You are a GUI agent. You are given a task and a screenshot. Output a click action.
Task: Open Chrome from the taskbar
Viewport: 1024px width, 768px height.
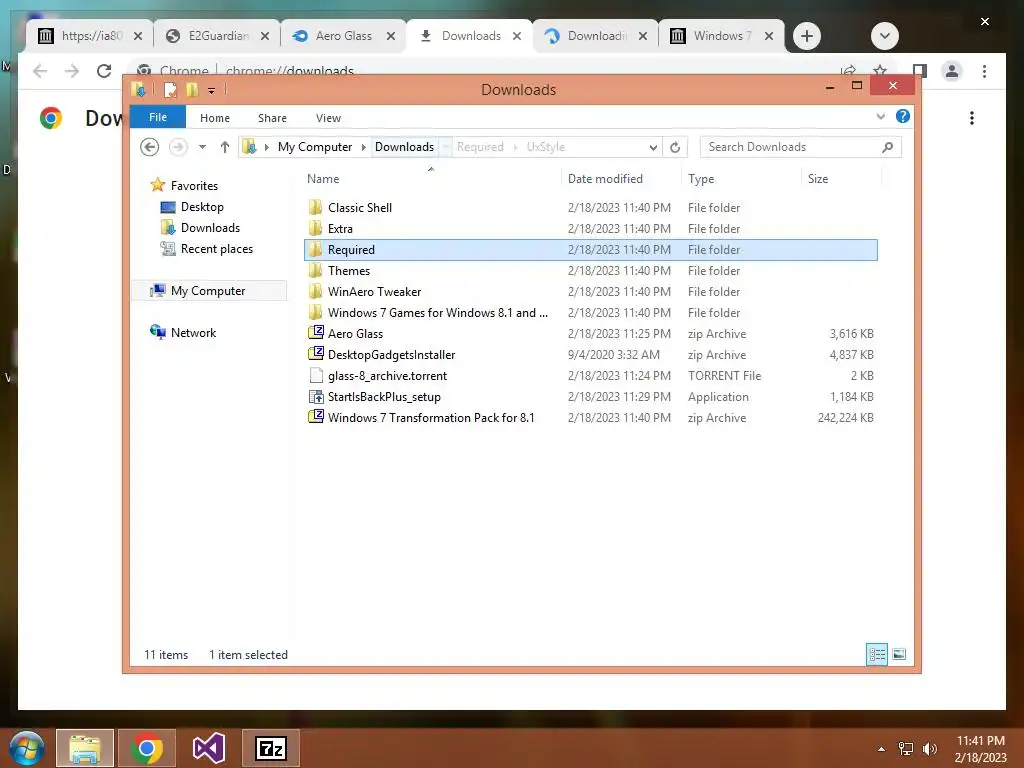pos(147,748)
